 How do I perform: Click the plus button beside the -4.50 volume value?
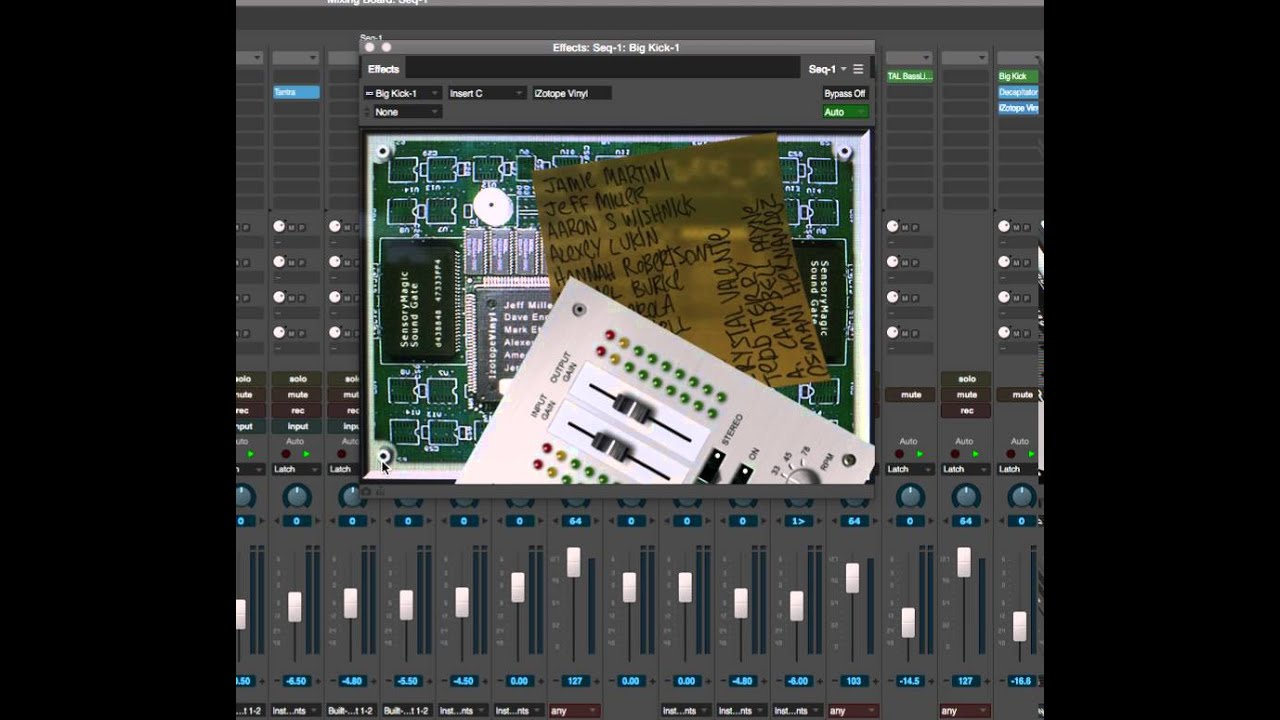point(484,681)
